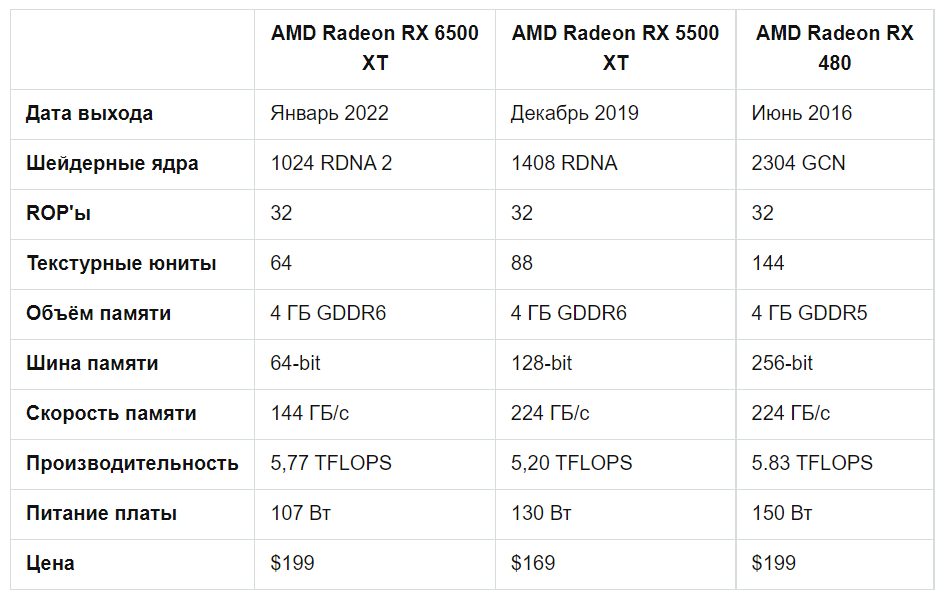The height and width of the screenshot is (601, 945).
Task: Click the 'Цена' row label
Action: [50, 563]
